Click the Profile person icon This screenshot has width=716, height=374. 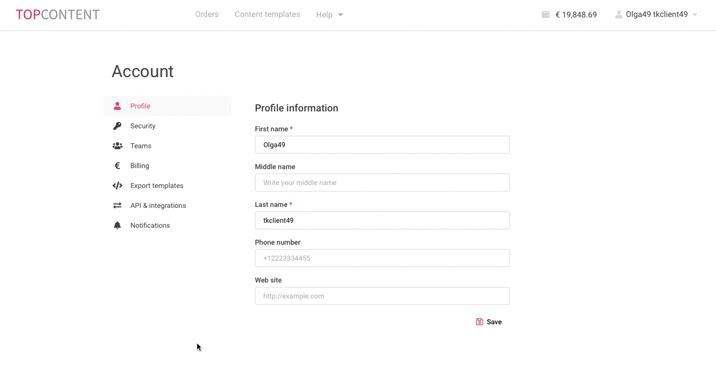tap(117, 106)
